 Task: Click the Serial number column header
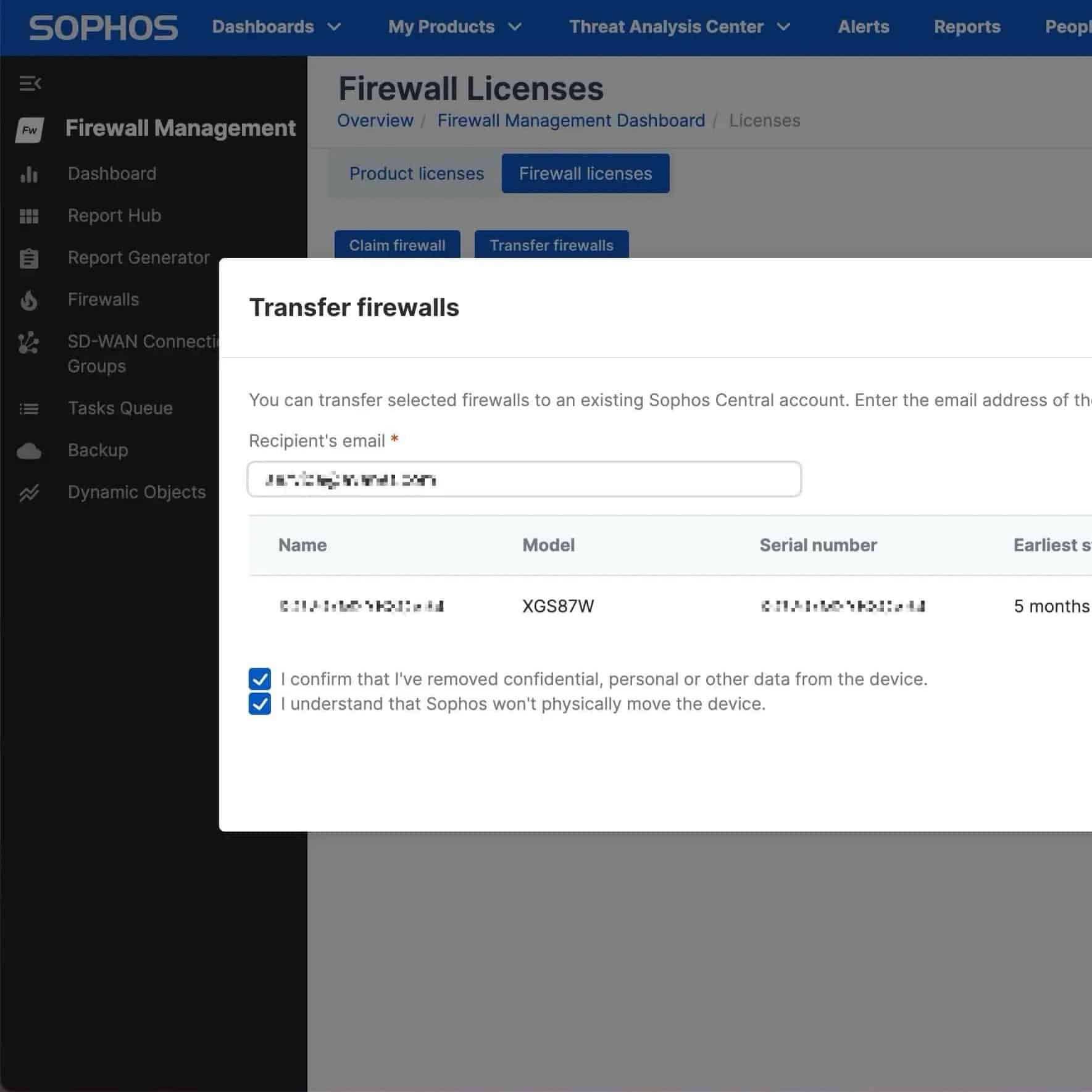coord(818,545)
